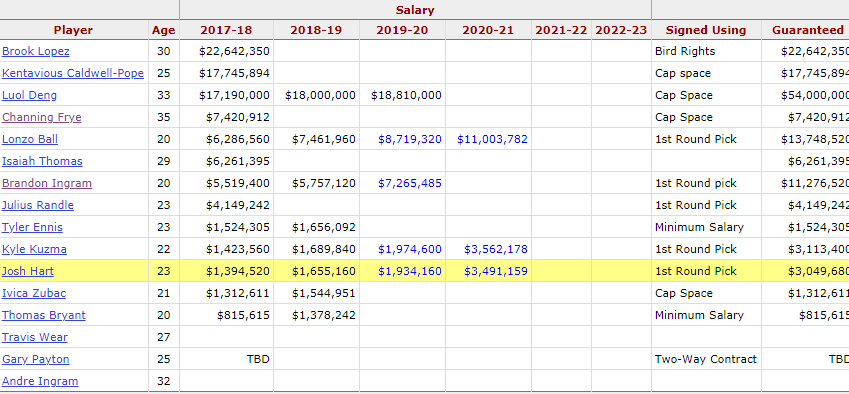Click the 2017-18 column header
This screenshot has height=394, width=849.
point(226,30)
